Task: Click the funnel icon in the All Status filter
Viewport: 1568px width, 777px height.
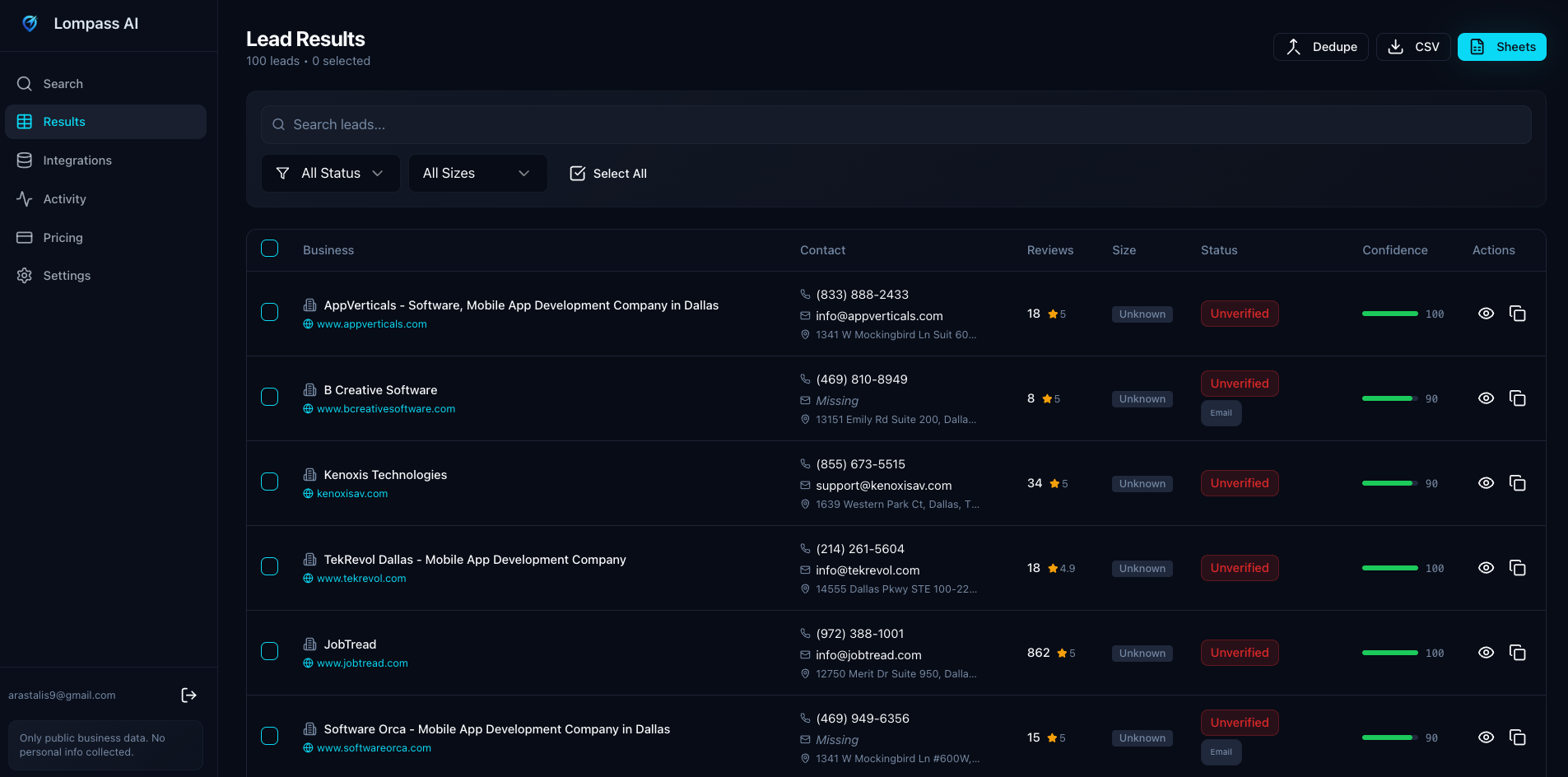Action: click(x=282, y=174)
